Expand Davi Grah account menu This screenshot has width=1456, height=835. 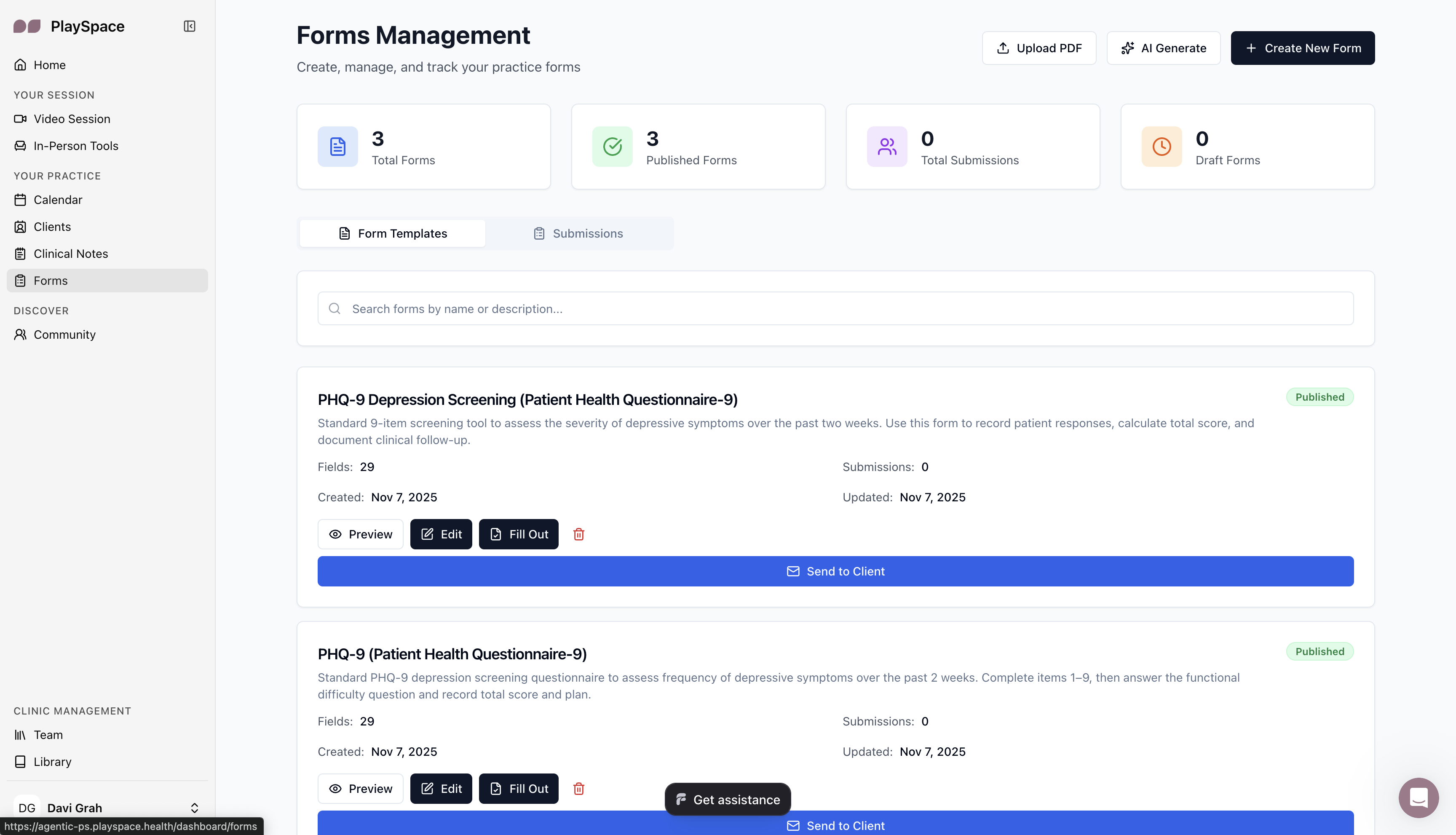coord(194,808)
